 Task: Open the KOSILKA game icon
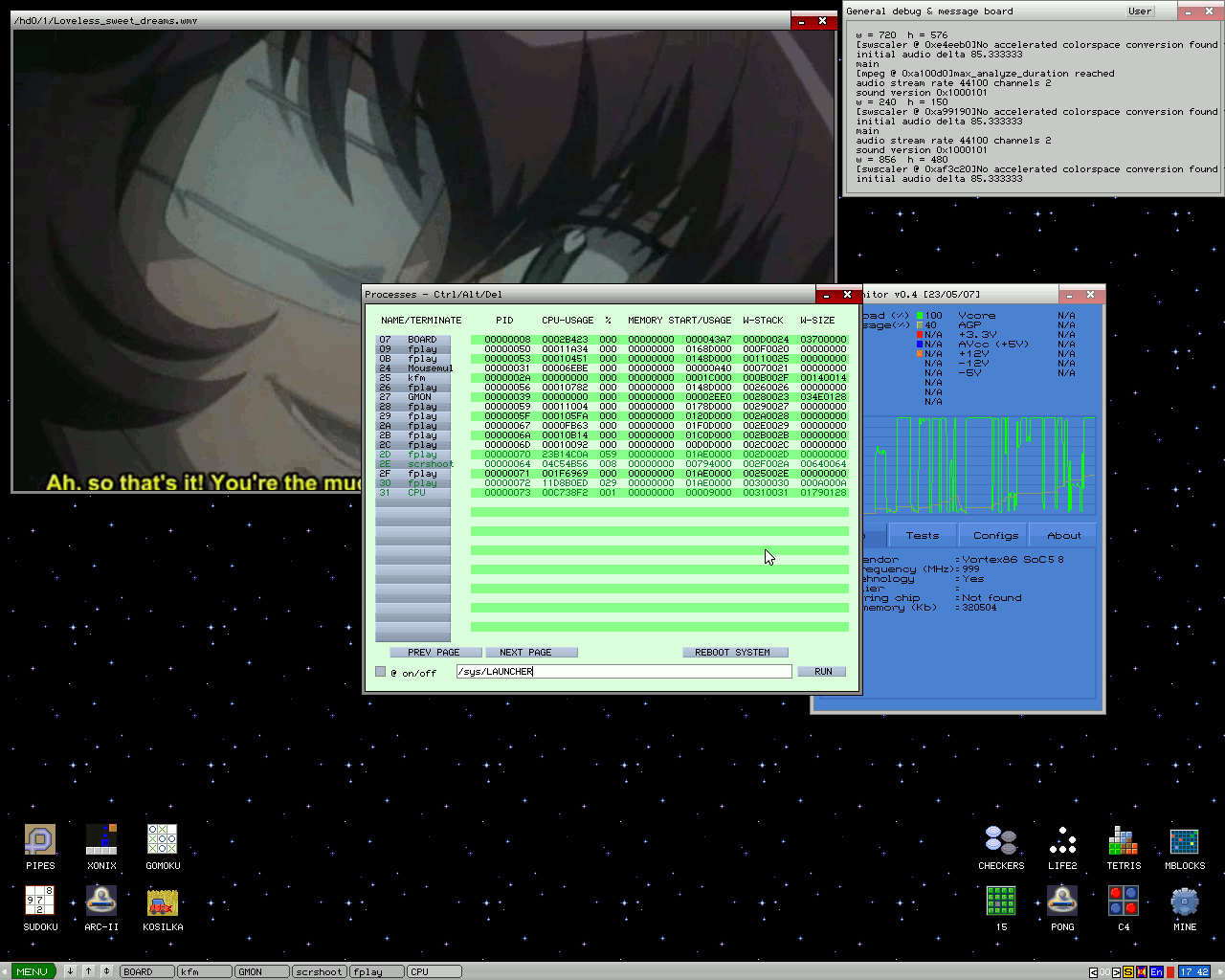(x=163, y=902)
